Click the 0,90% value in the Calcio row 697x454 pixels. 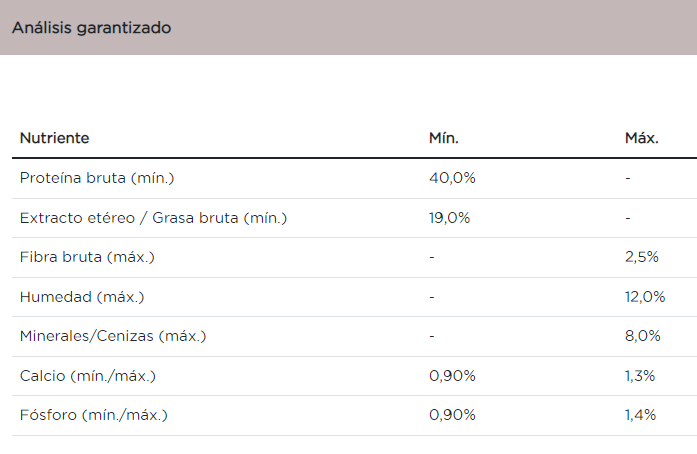click(x=452, y=376)
